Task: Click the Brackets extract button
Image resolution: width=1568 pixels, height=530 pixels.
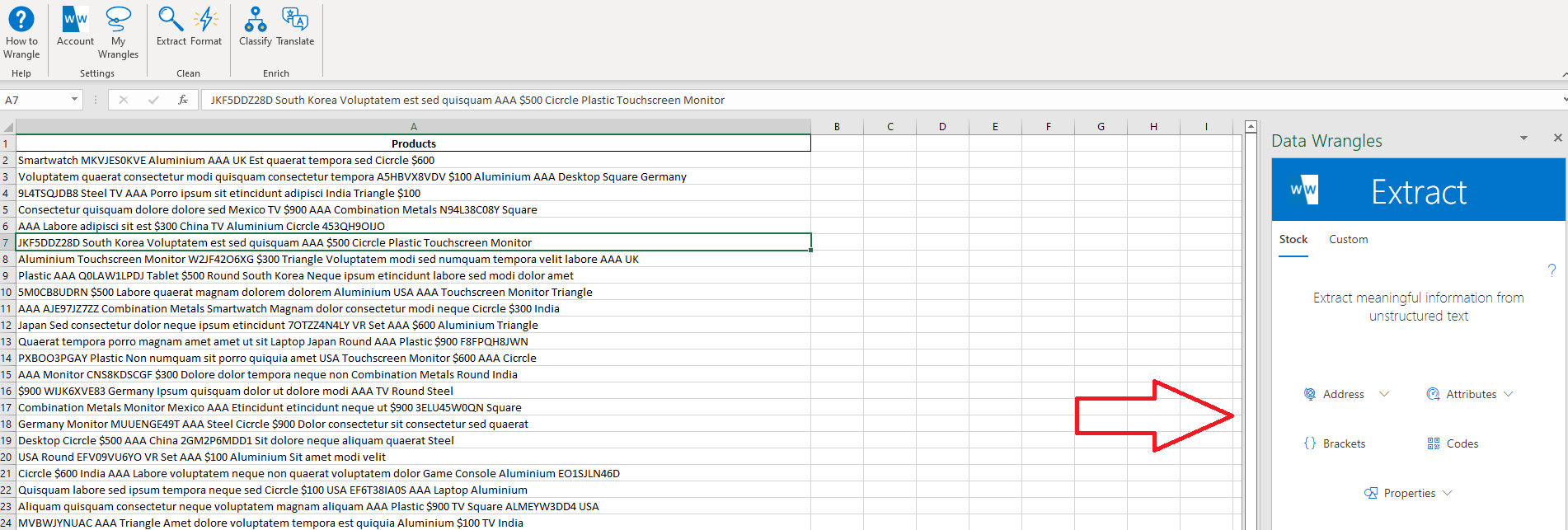Action: (x=1335, y=443)
